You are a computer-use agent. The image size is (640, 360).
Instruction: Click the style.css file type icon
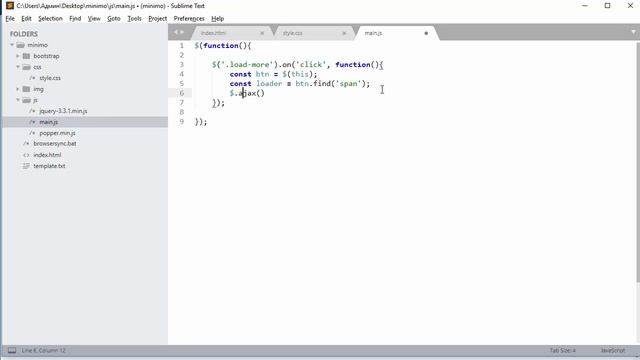(x=32, y=78)
